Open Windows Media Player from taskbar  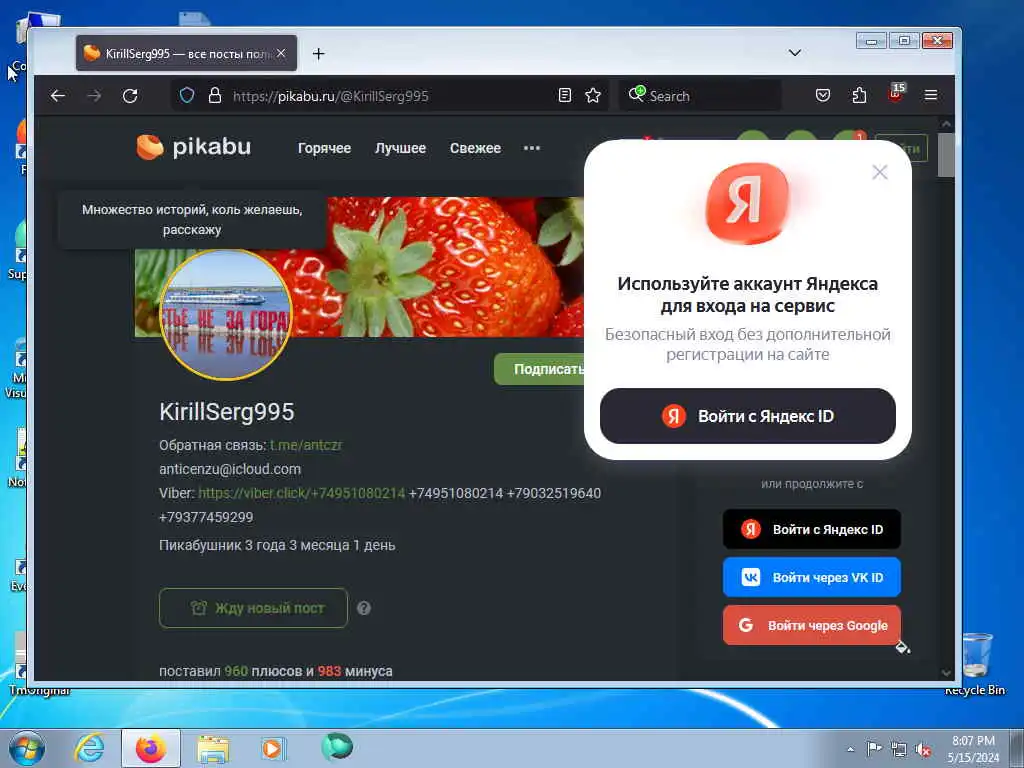[274, 748]
